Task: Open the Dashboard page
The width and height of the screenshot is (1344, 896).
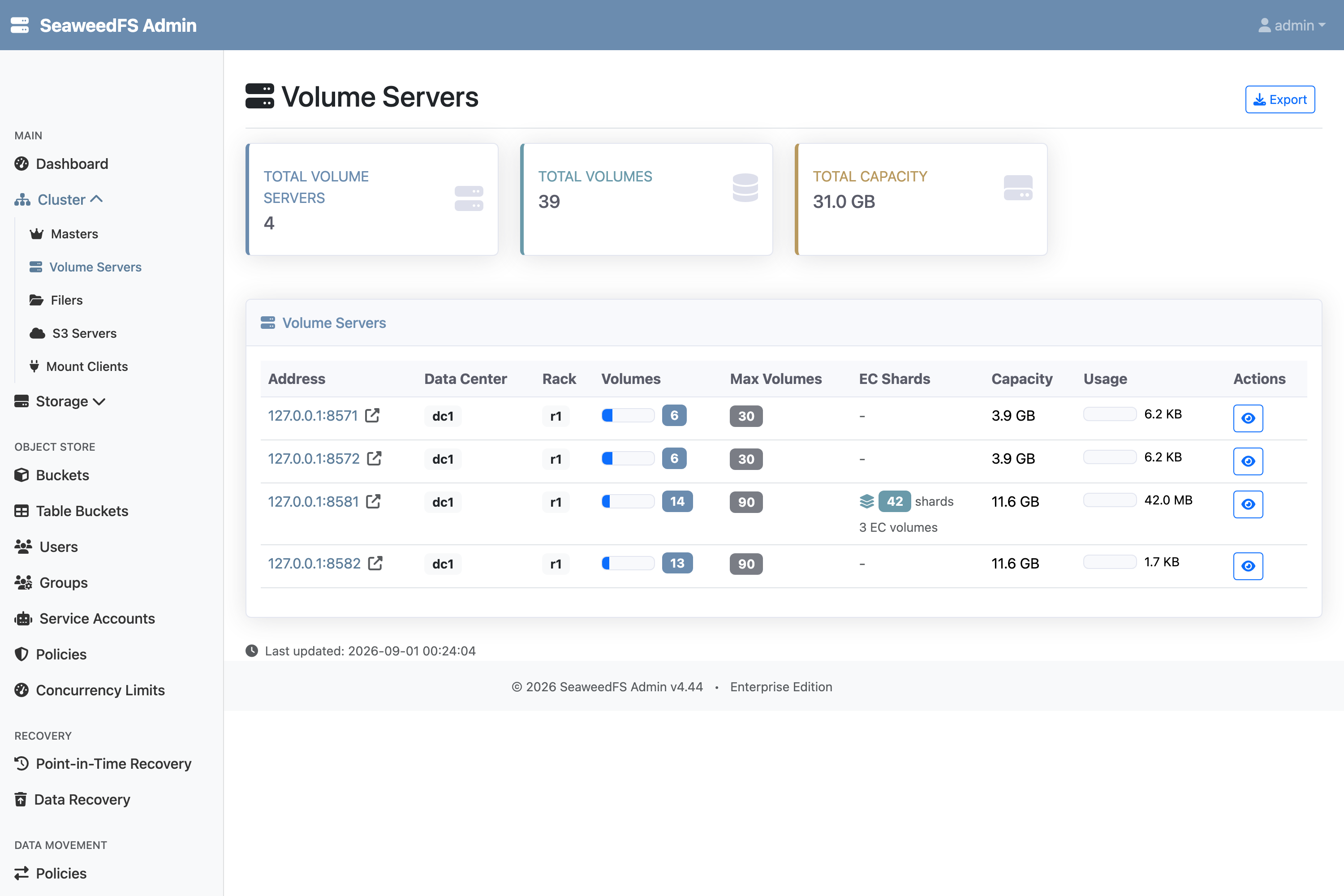Action: (x=61, y=164)
